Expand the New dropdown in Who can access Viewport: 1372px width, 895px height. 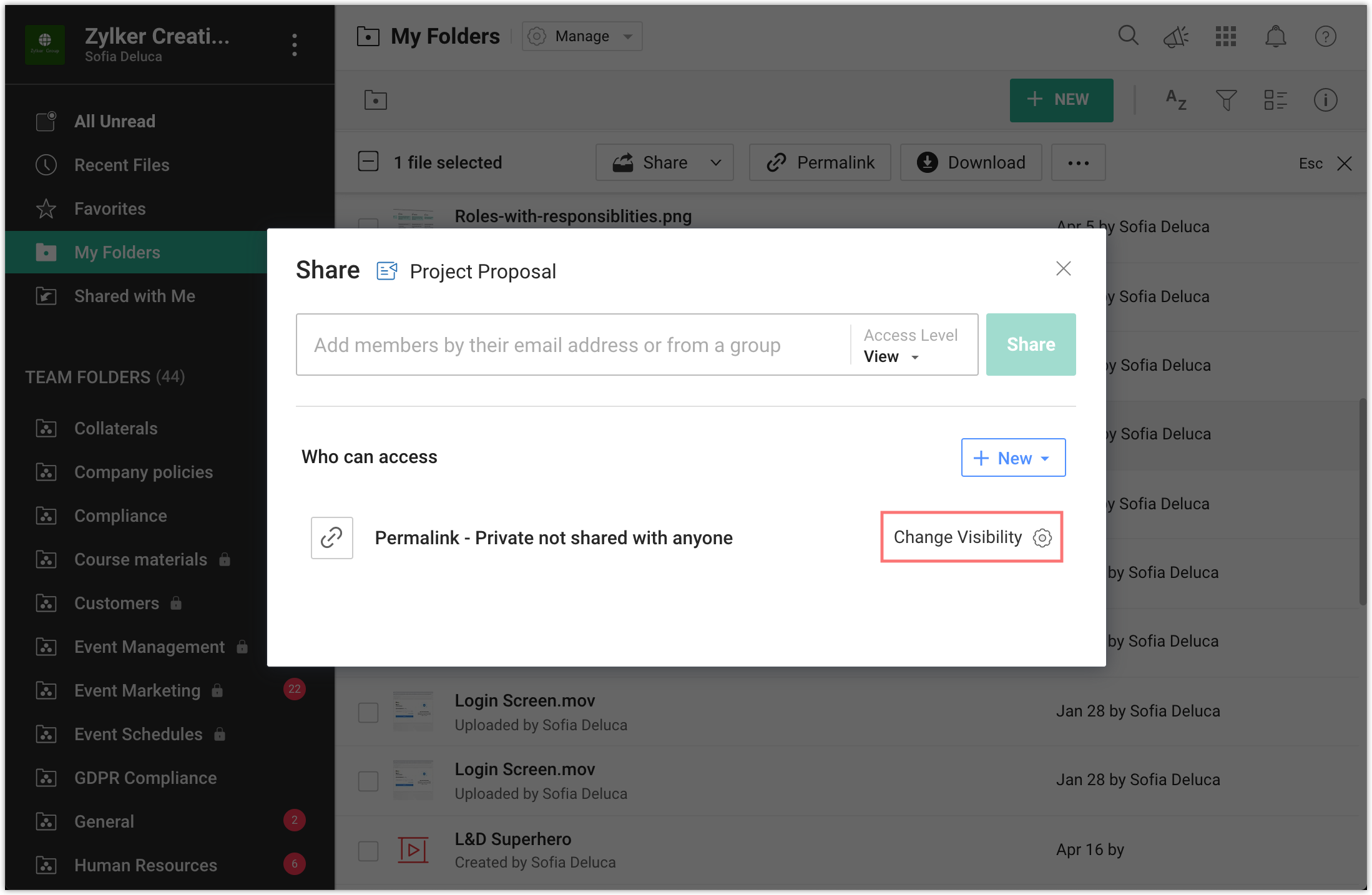1012,458
